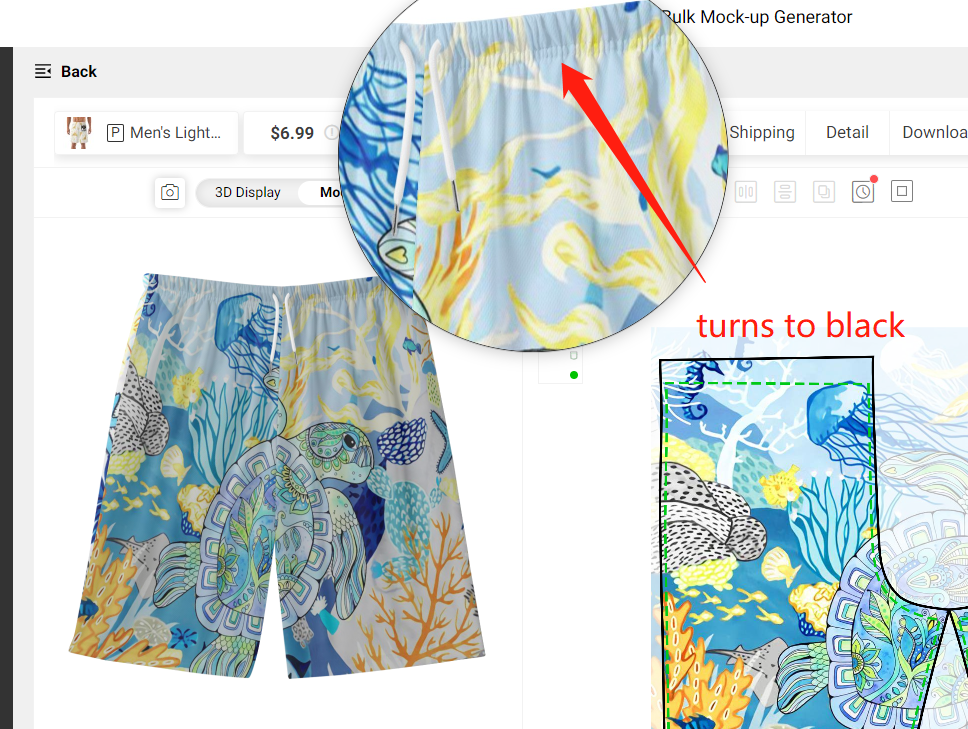Go back using the Back label

78,72
